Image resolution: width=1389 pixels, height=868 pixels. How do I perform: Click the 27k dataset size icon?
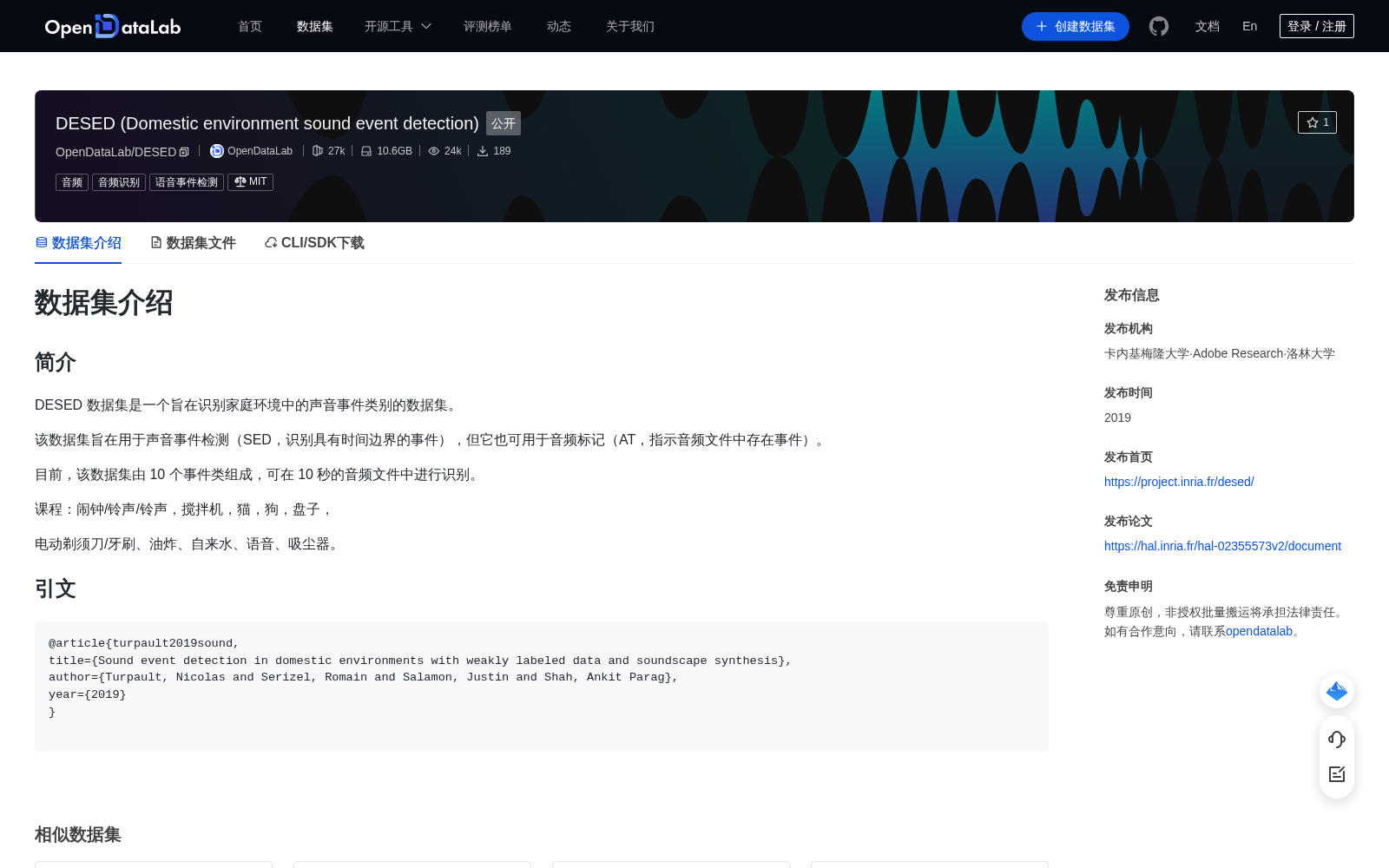tap(318, 151)
